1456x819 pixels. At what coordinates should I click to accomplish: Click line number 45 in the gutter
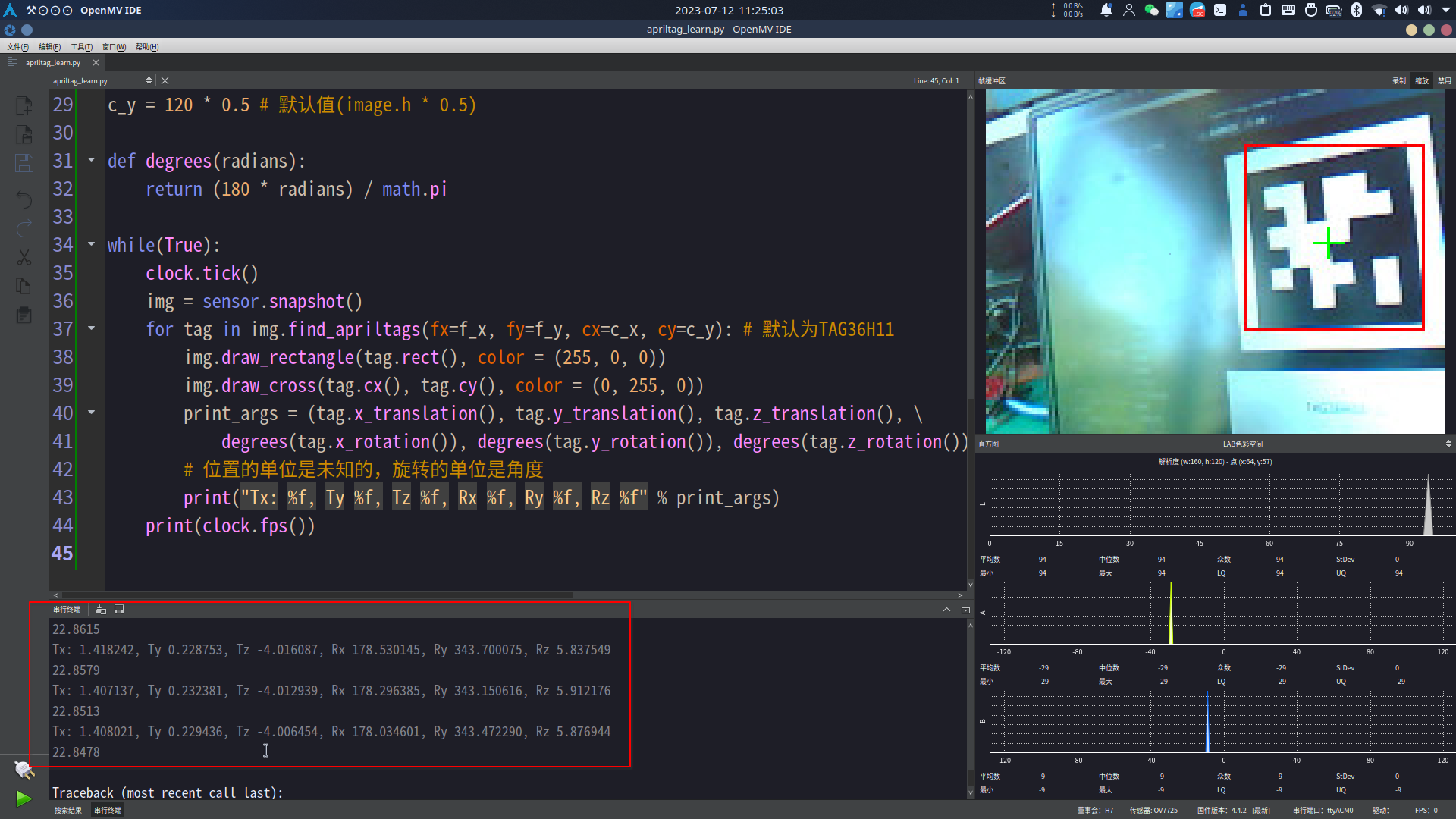tap(62, 554)
